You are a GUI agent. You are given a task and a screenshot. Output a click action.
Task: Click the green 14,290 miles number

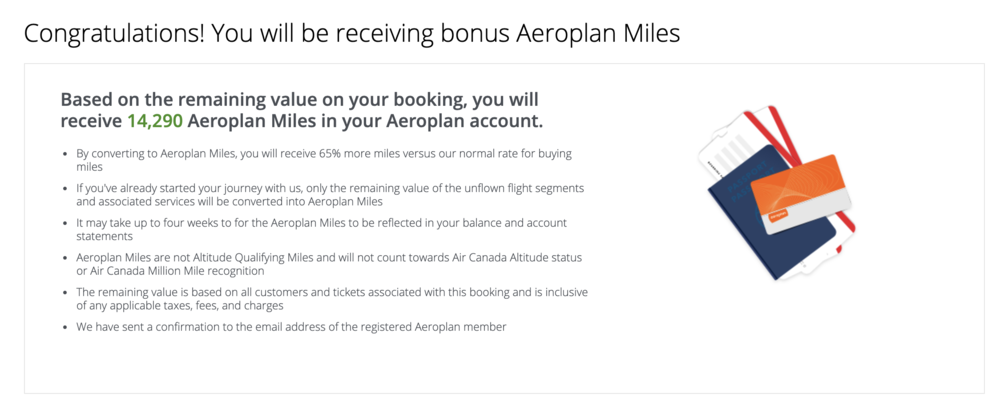point(153,121)
